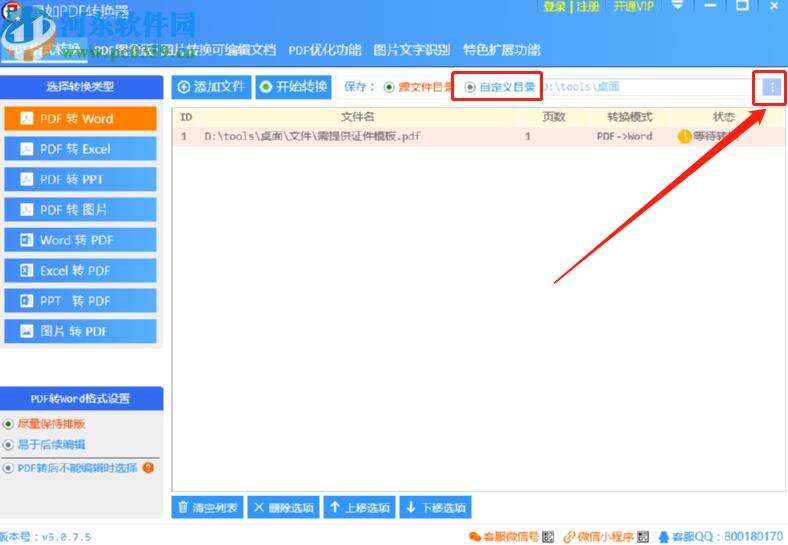Click 页数 column header

coord(554,117)
